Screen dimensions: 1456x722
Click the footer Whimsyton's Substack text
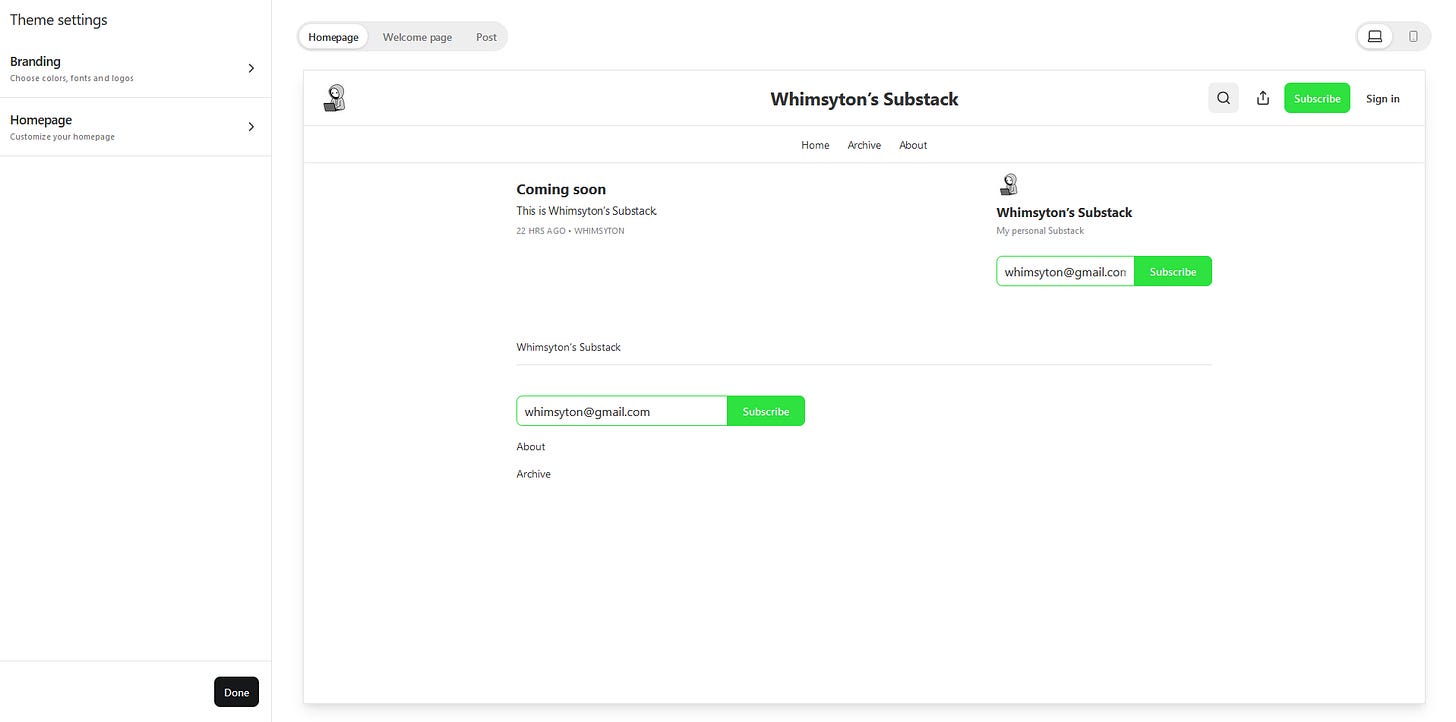pos(568,347)
